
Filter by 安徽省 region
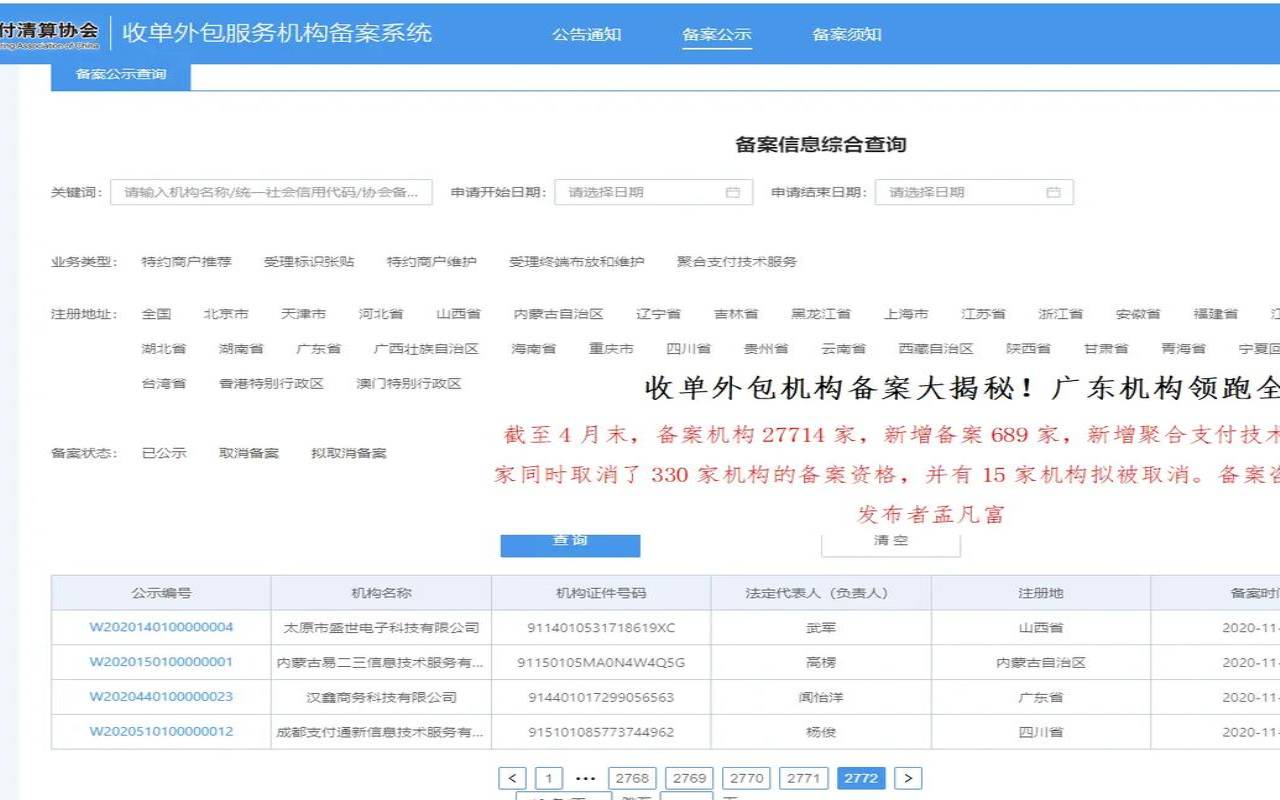pyautogui.click(x=1138, y=314)
